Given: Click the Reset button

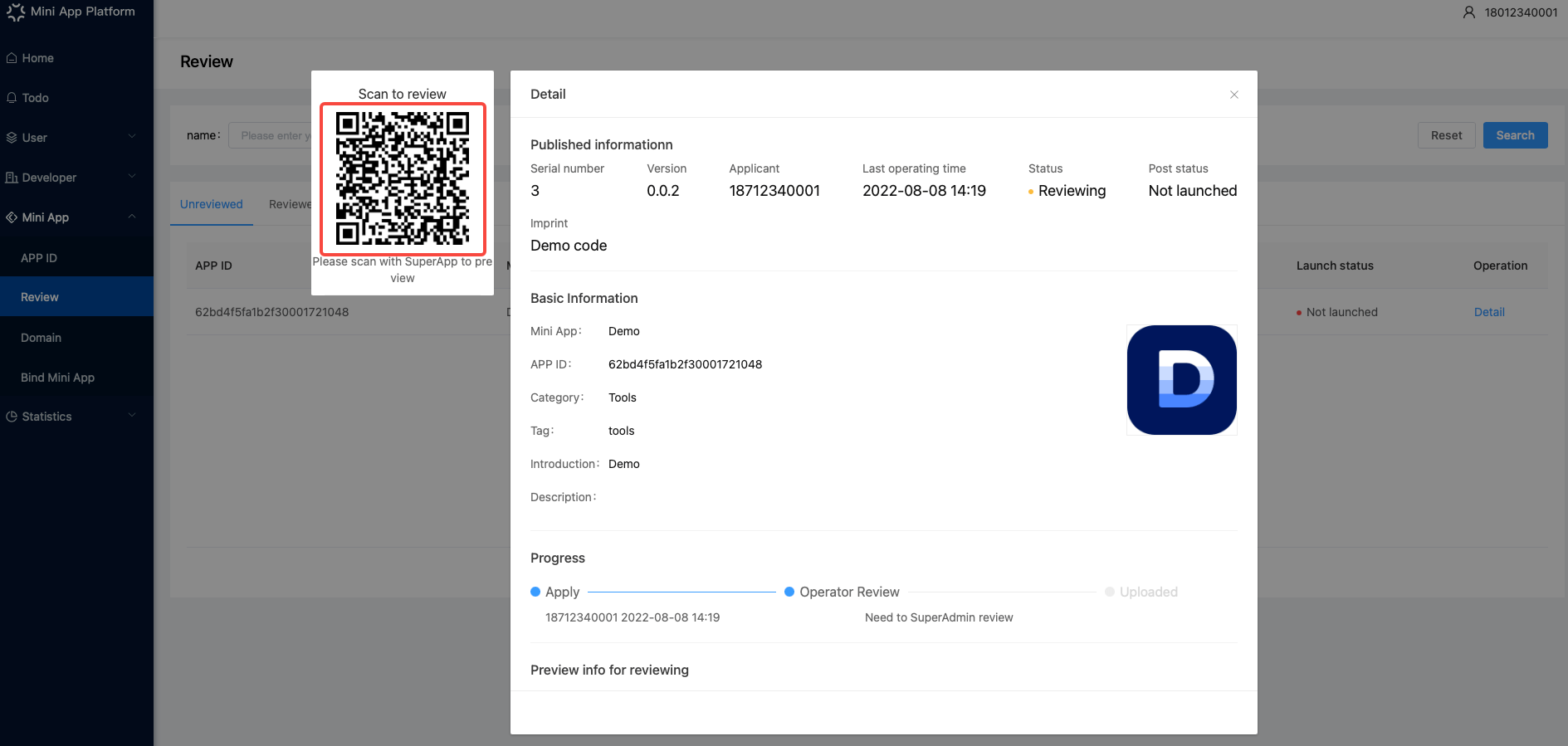Looking at the screenshot, I should pyautogui.click(x=1446, y=135).
